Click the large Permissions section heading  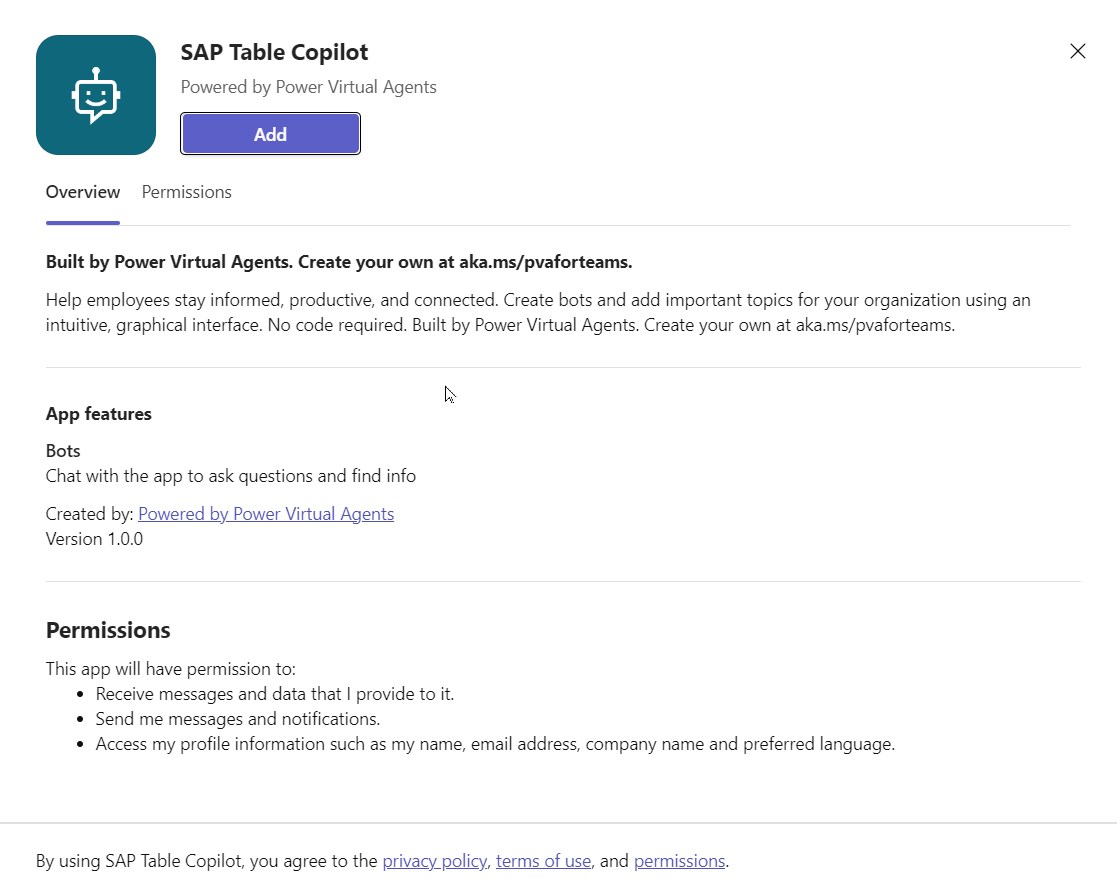(108, 630)
